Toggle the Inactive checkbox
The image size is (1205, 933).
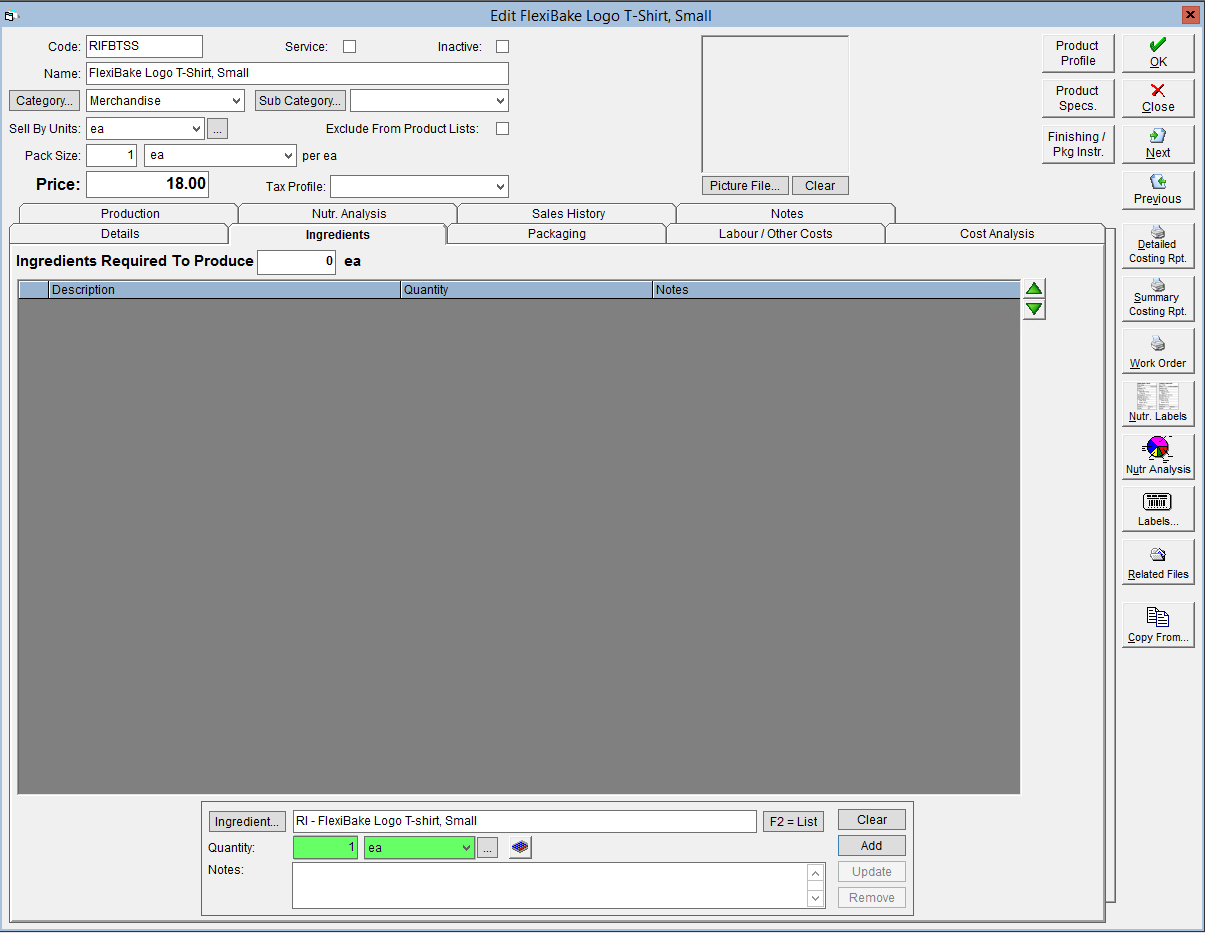[x=502, y=47]
